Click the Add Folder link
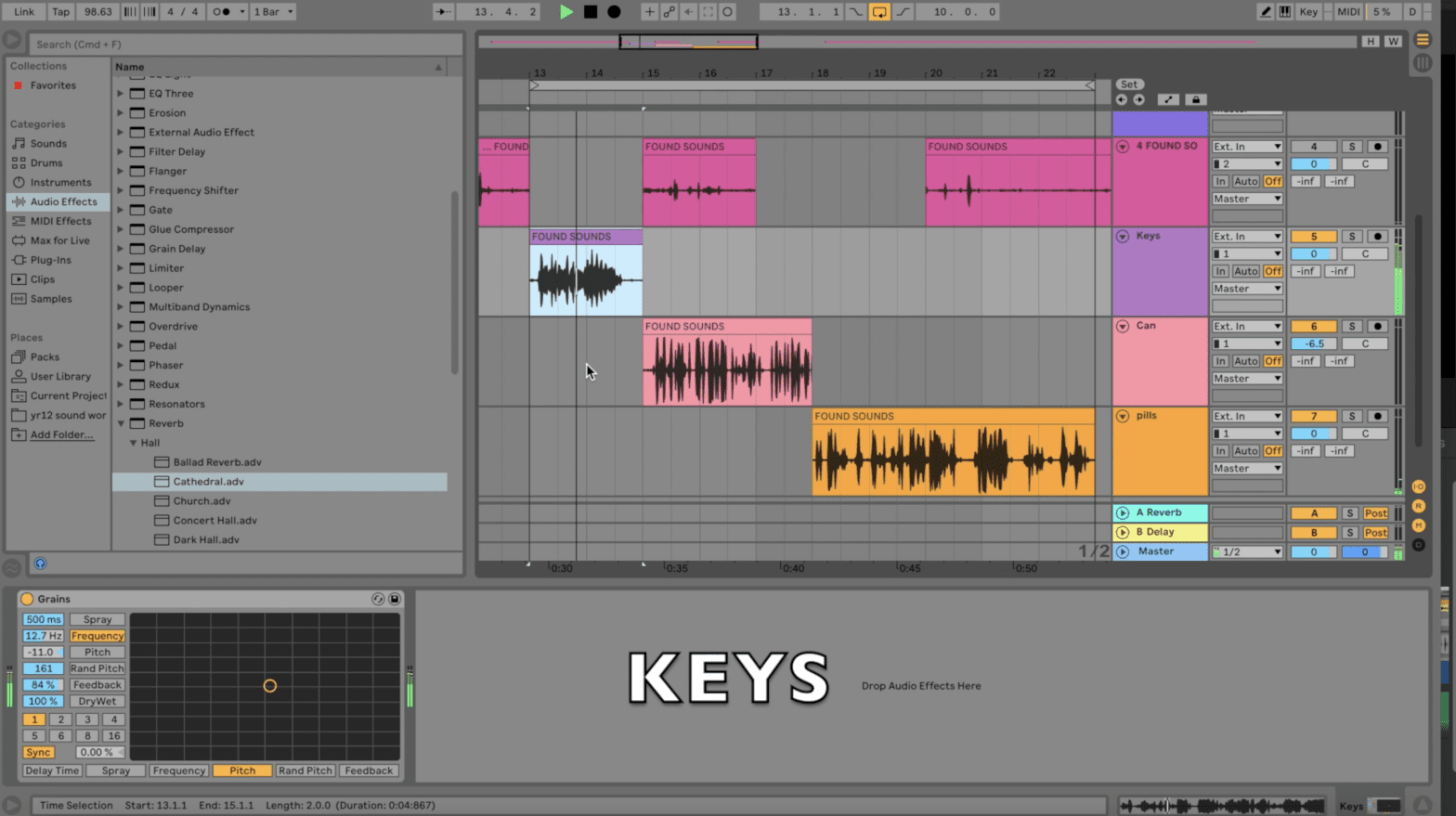 [61, 434]
